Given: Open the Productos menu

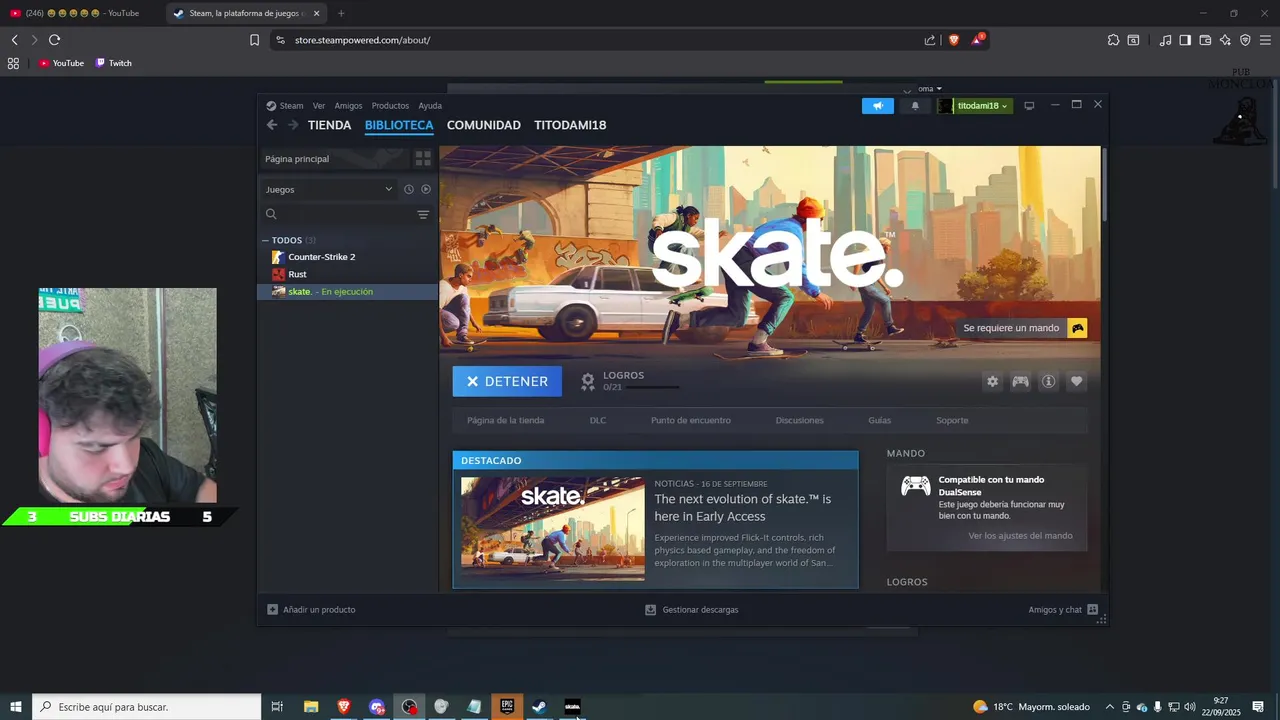Looking at the screenshot, I should click(x=390, y=106).
